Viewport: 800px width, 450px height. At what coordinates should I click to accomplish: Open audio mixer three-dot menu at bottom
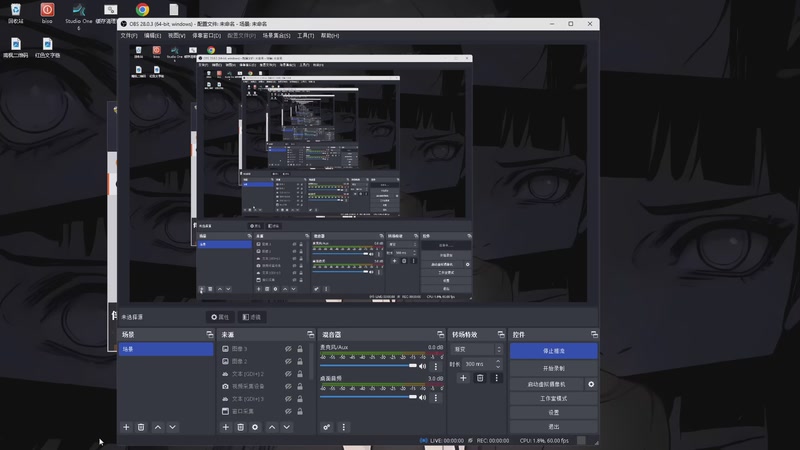point(343,427)
